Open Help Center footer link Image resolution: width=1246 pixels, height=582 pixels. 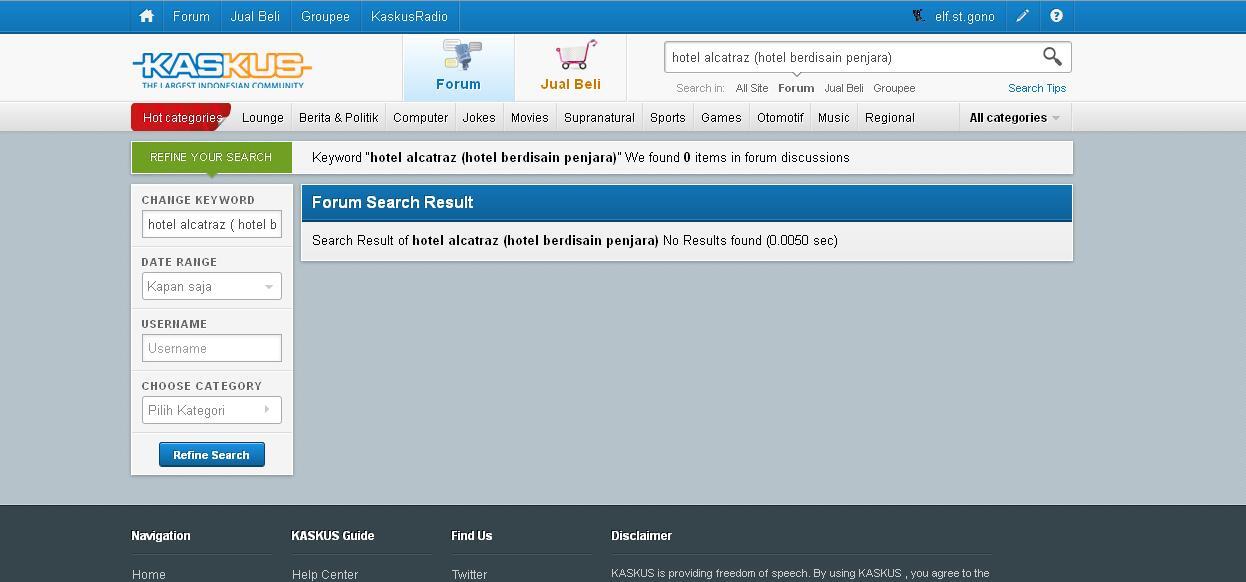[325, 574]
